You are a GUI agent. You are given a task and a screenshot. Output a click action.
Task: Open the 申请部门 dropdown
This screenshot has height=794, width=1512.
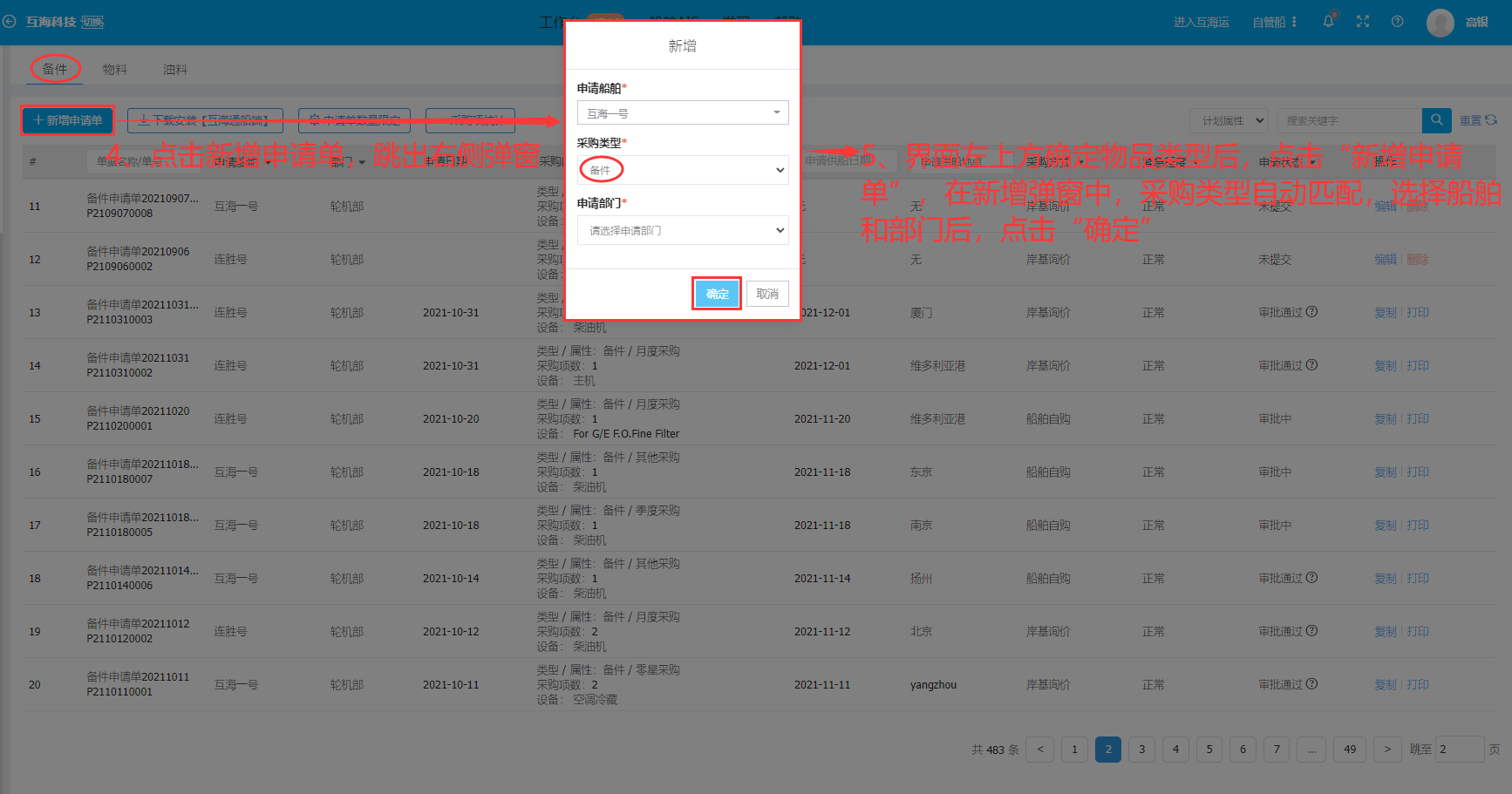683,230
